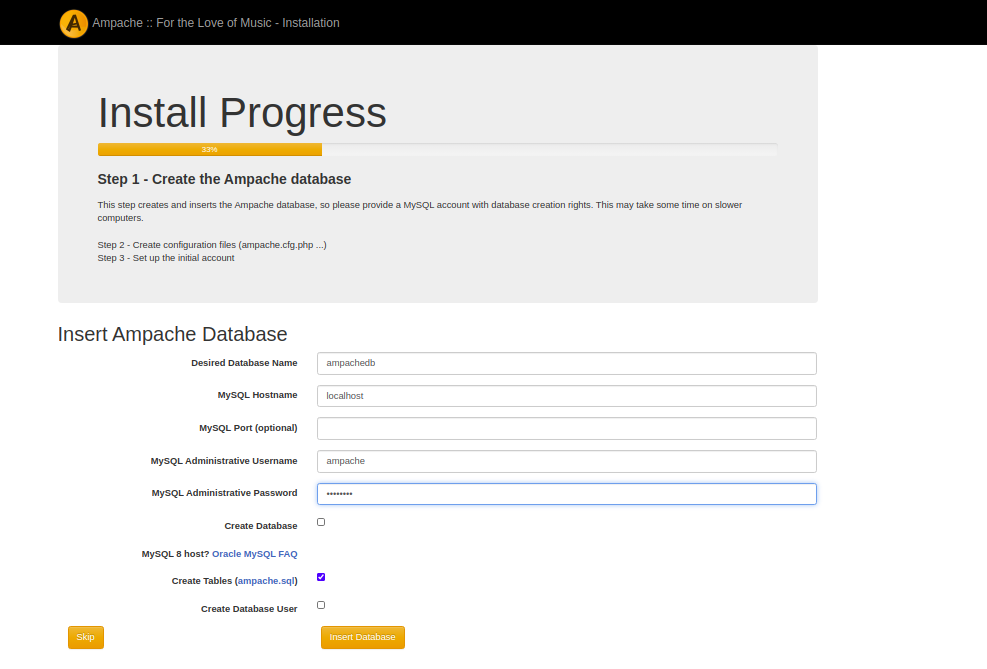987x669 pixels.
Task: Focus the MySQL Administrative Password field
Action: [567, 494]
